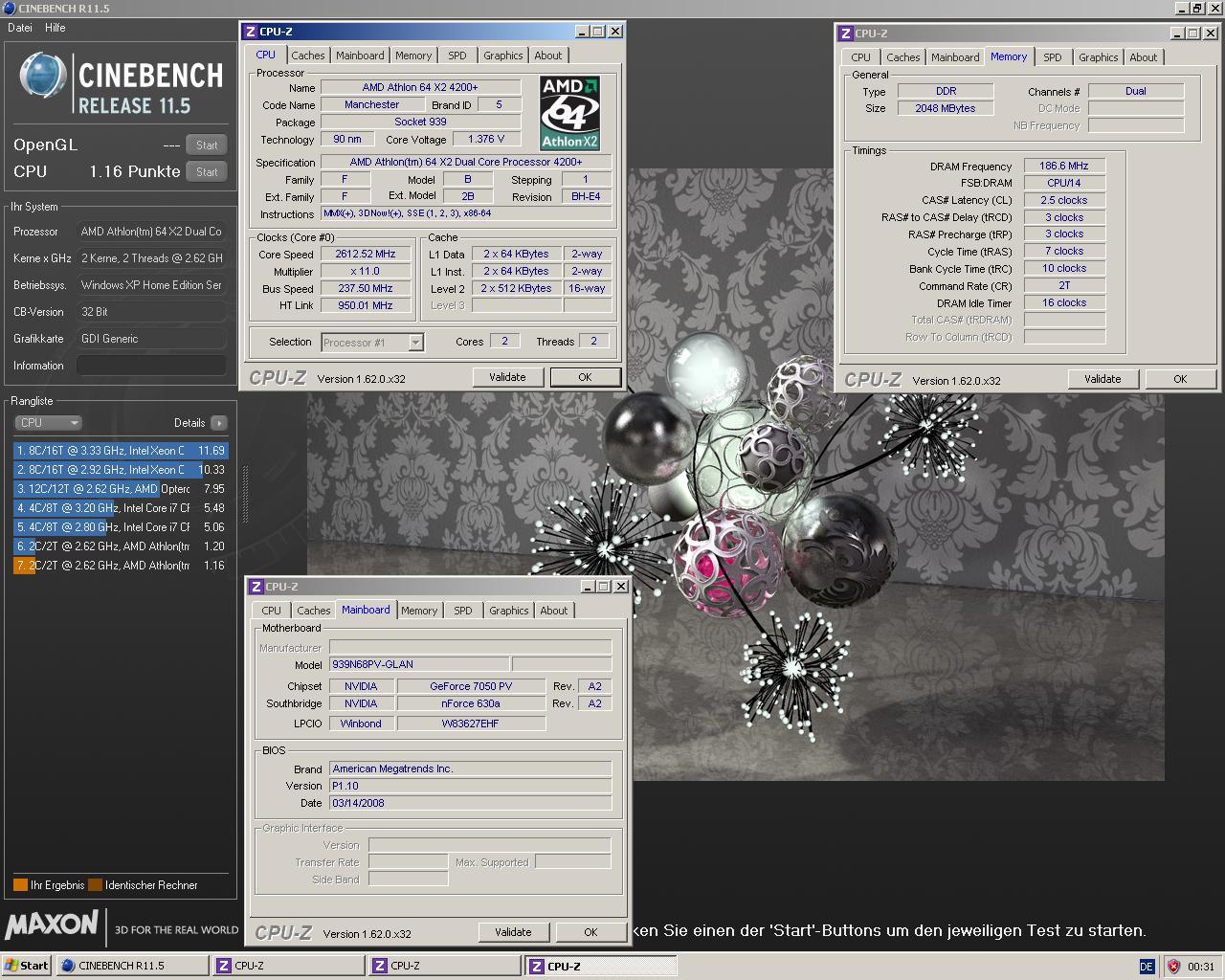
Task: Switch to Memory tab in Mainboard window
Action: [x=419, y=611]
